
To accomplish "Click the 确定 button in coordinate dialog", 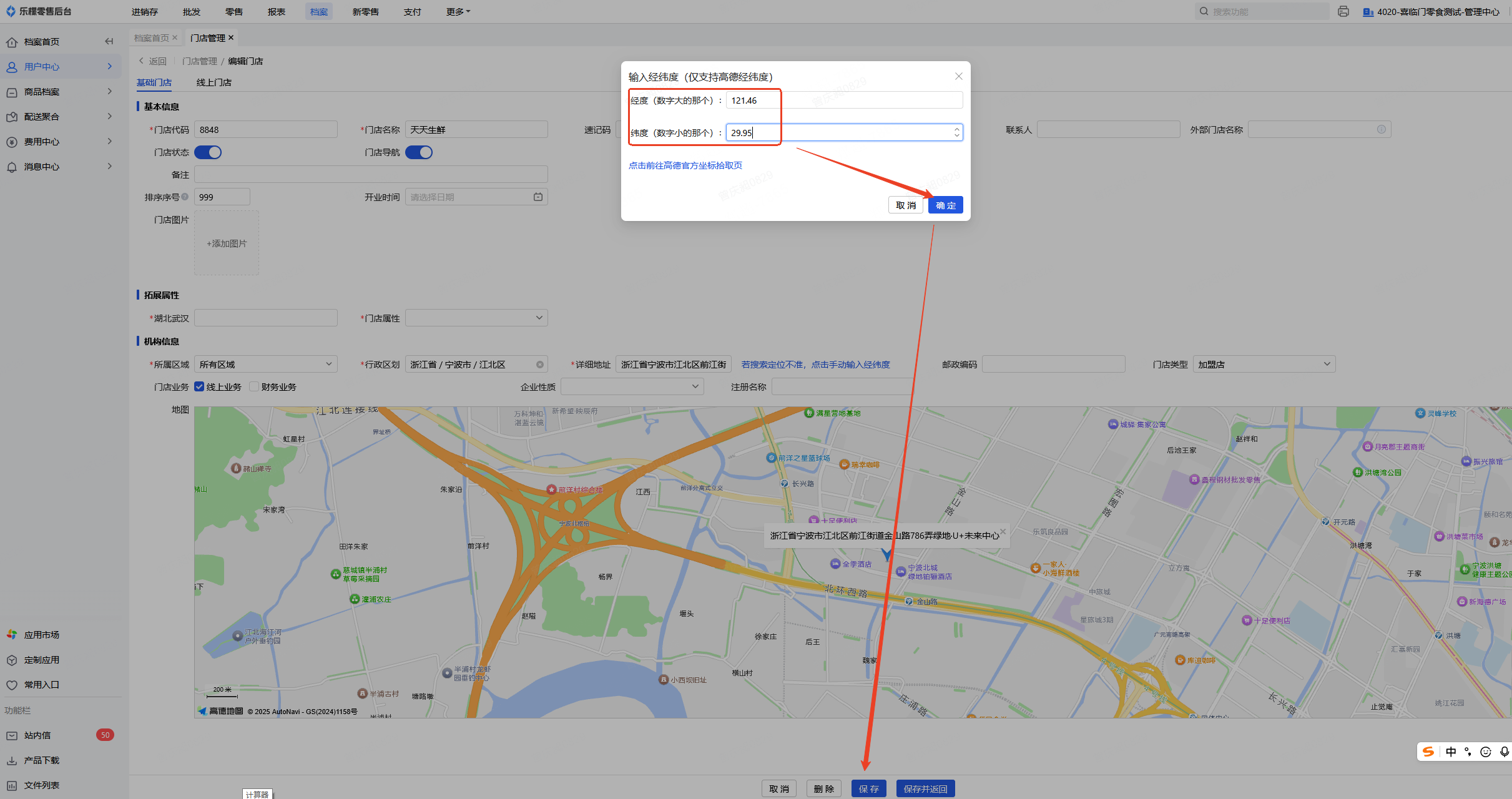I will (945, 205).
